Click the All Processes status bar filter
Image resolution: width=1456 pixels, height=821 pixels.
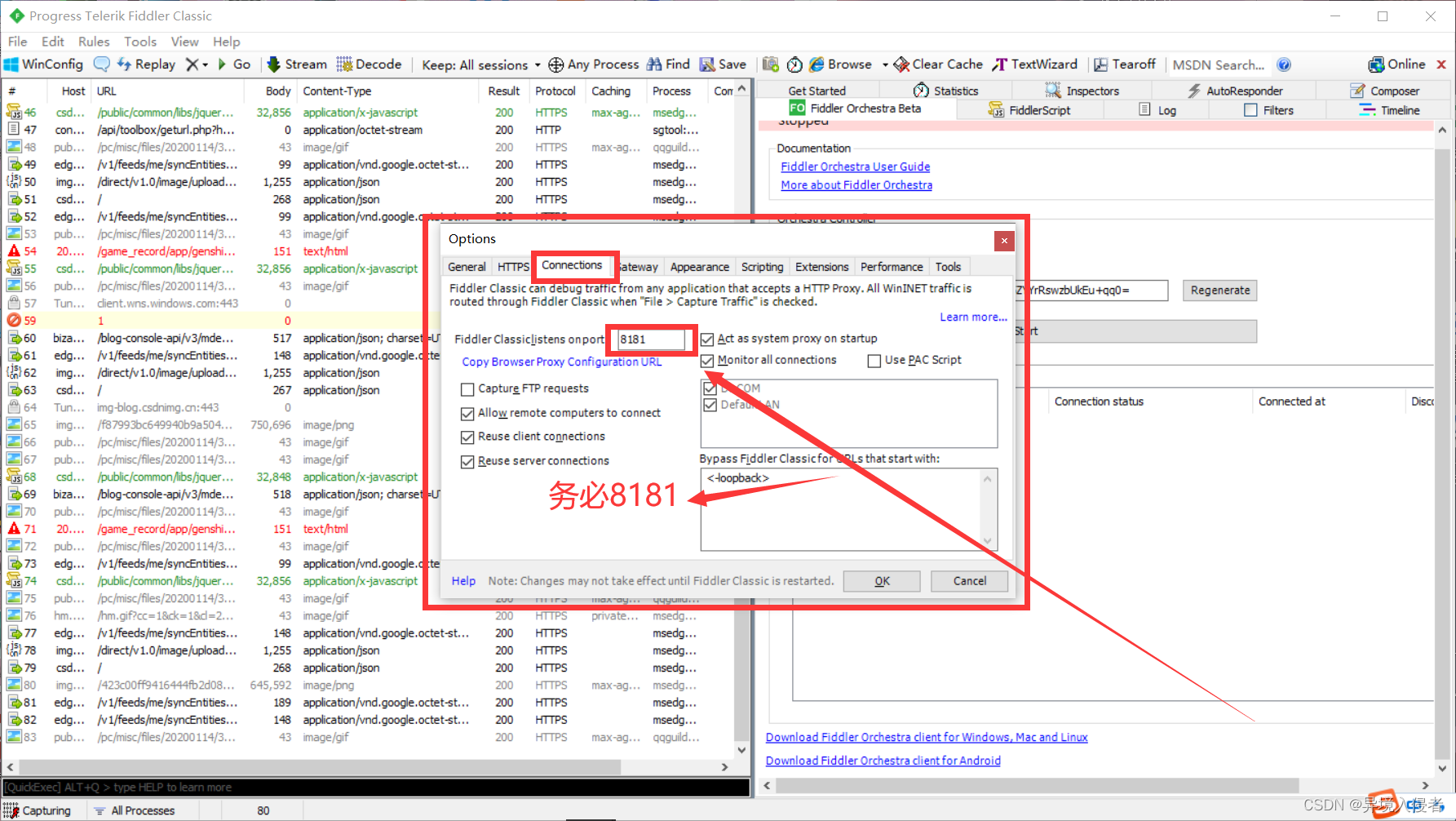tap(135, 810)
